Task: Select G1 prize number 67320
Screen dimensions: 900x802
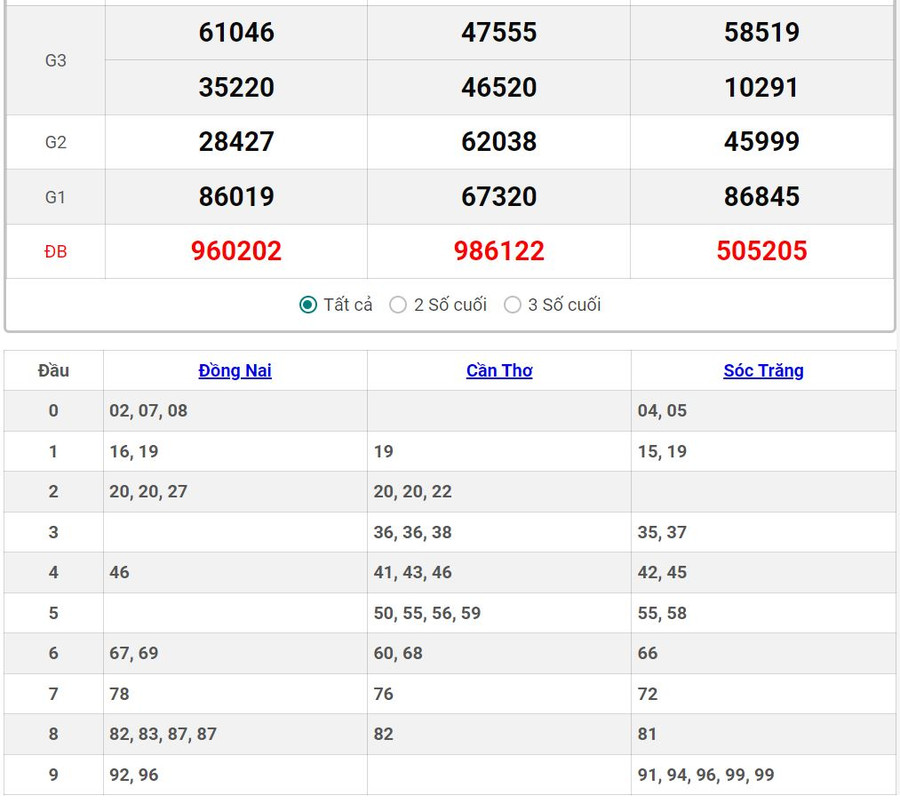Action: click(499, 197)
